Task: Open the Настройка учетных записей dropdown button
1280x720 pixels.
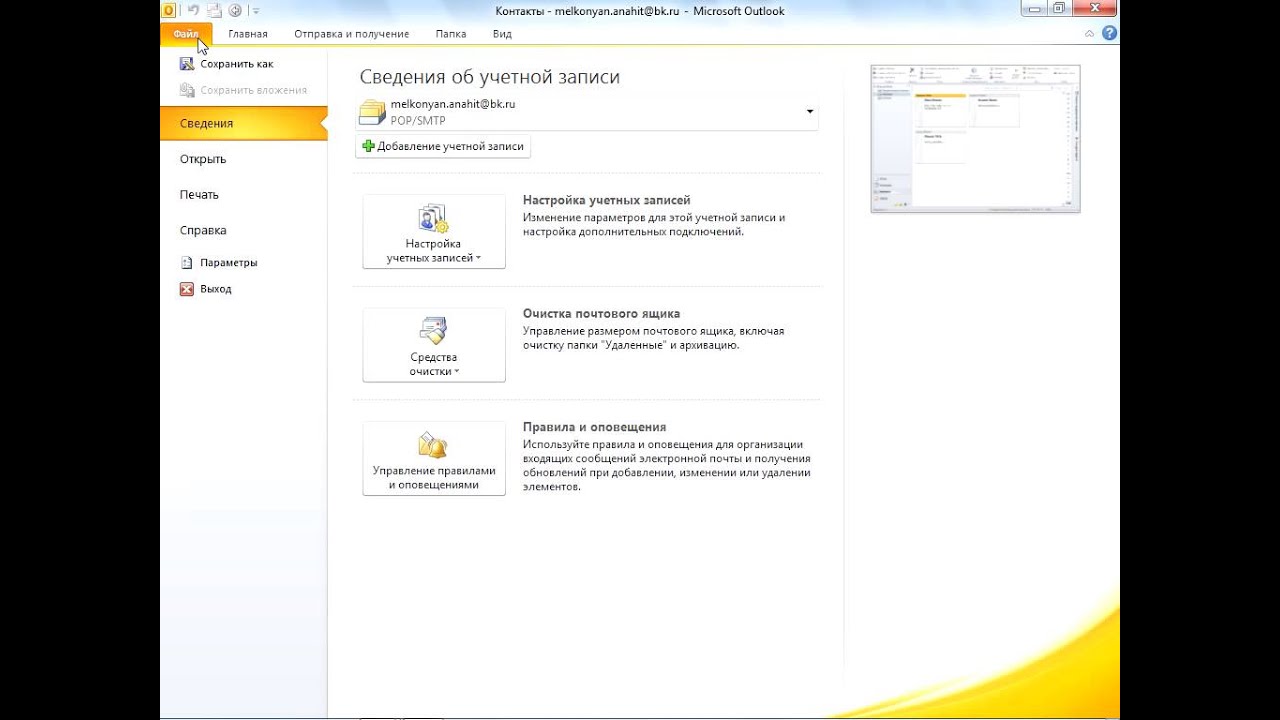Action: 434,232
